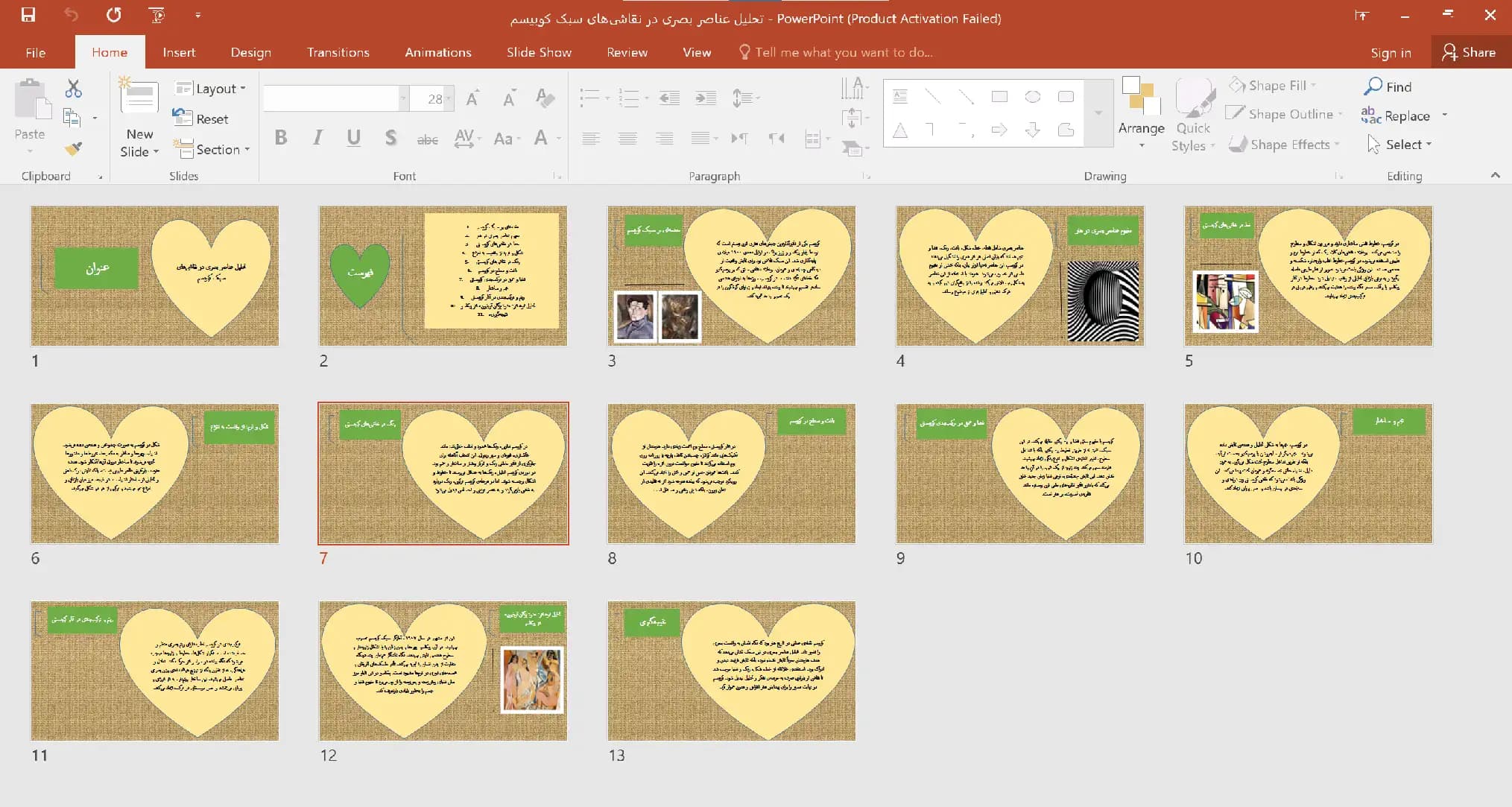Viewport: 1512px width, 807px height.
Task: Click the Undo arrow icon
Action: [71, 15]
